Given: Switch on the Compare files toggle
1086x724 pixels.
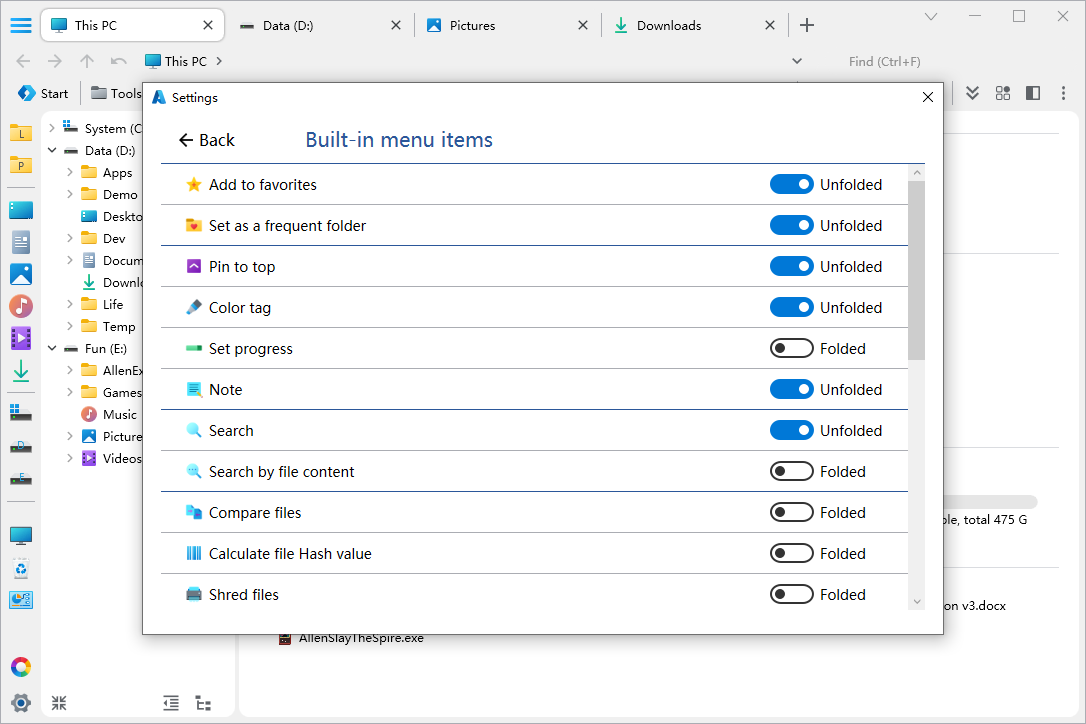Looking at the screenshot, I should [x=791, y=513].
